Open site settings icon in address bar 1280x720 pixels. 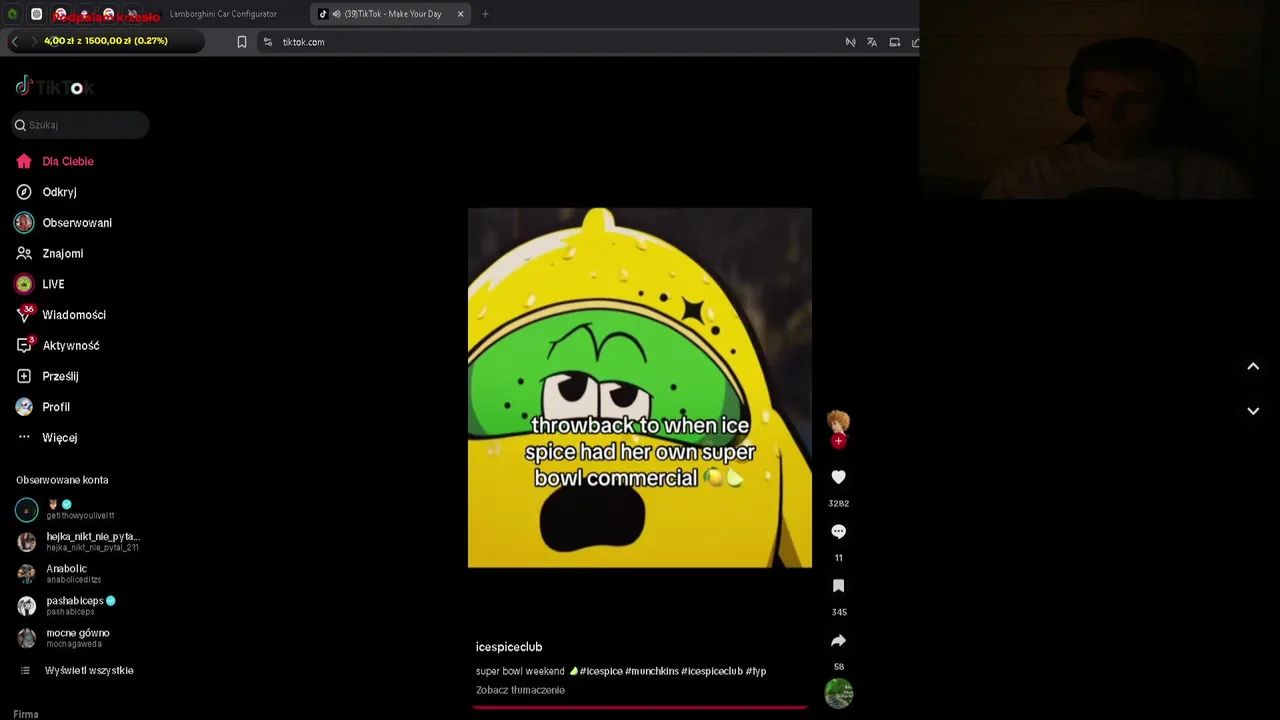267,42
